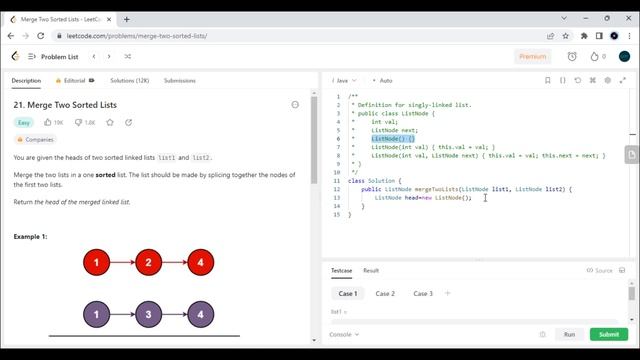
Task: Click description panel scrollbar
Action: pyautogui.click(x=314, y=140)
